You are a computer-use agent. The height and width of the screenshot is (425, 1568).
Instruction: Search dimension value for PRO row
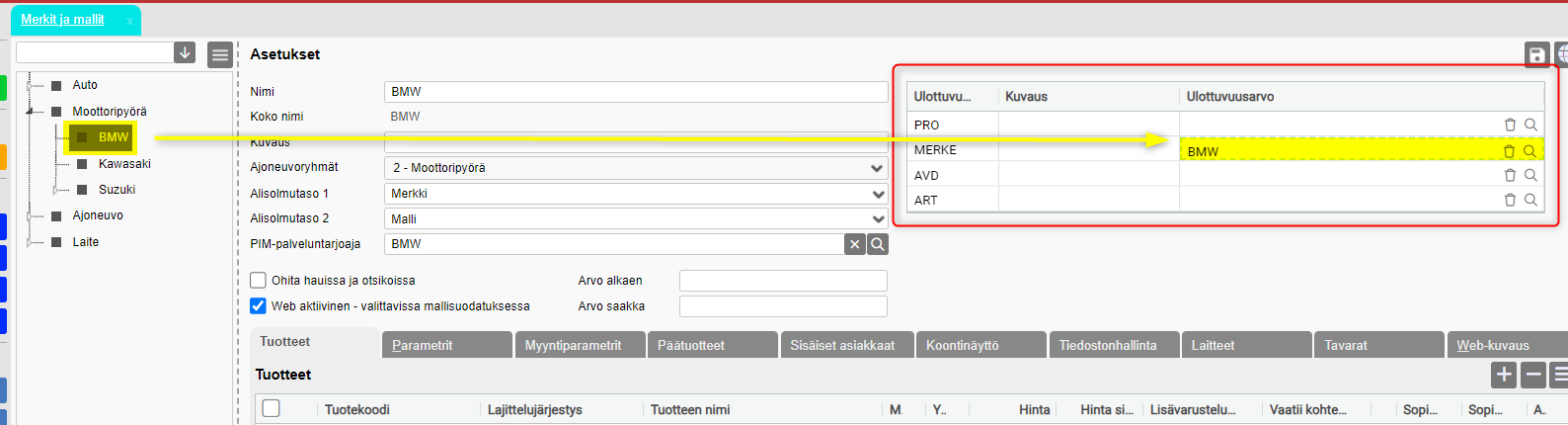(x=1530, y=125)
